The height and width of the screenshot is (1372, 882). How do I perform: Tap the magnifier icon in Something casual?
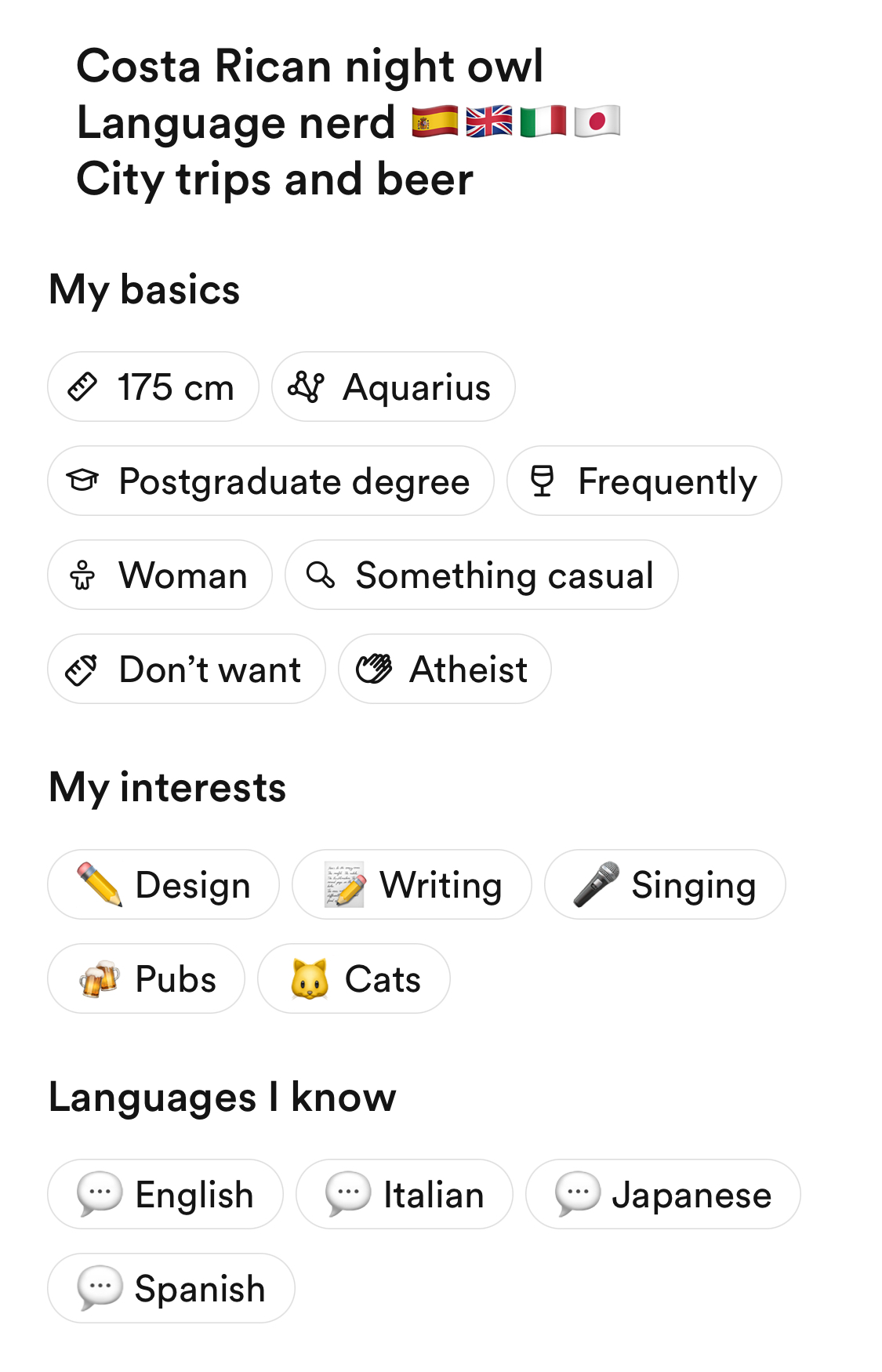pyautogui.click(x=321, y=575)
